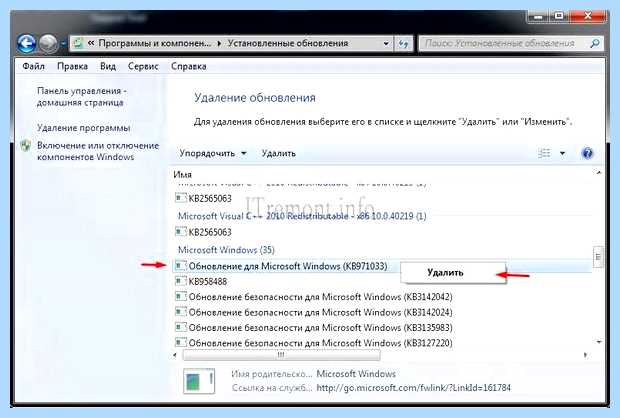This screenshot has width=620, height=418.
Task: Click the icon of KB3142024 security update
Action: tap(181, 312)
